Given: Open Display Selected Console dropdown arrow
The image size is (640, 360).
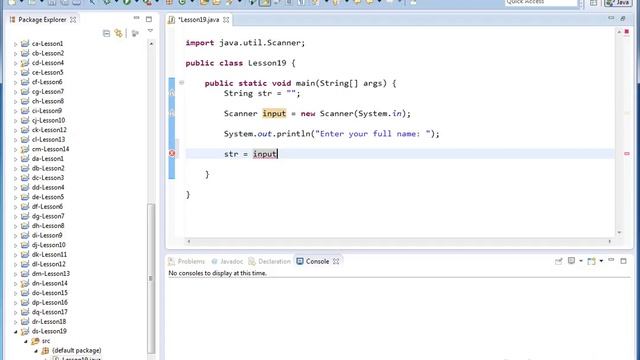Looking at the screenshot, I should [x=580, y=261].
